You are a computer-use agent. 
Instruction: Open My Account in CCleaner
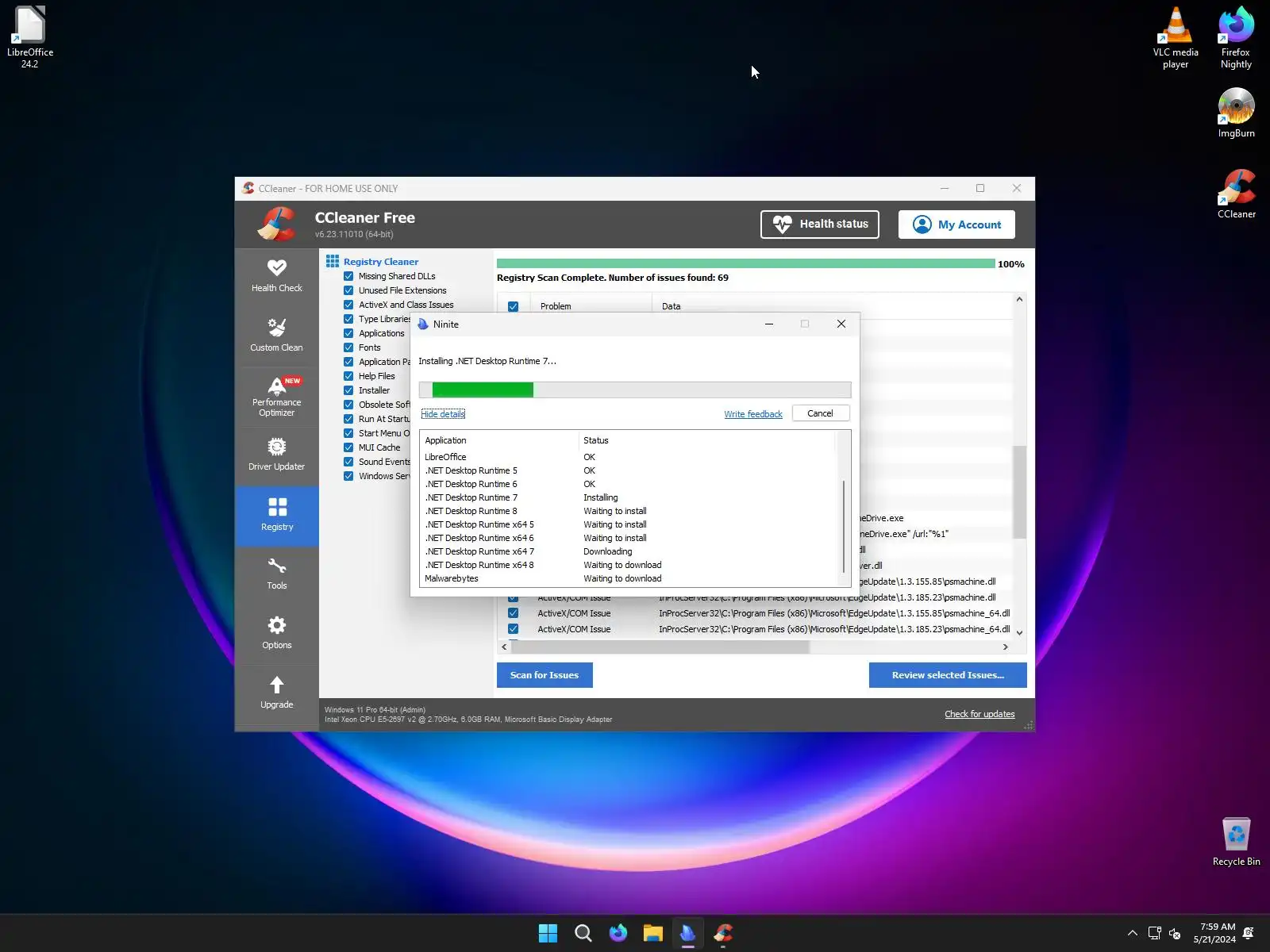click(956, 225)
